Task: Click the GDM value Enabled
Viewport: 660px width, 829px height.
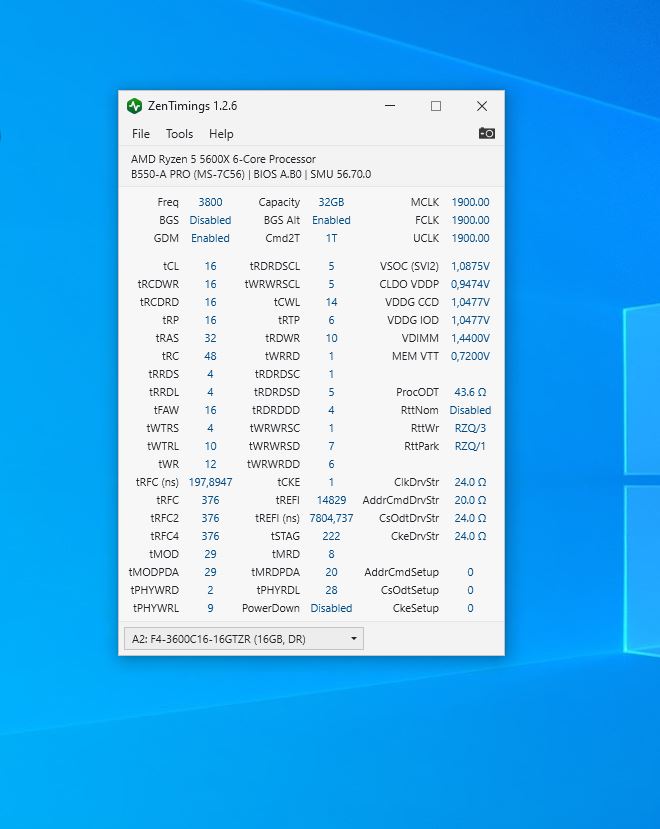Action: pos(210,238)
